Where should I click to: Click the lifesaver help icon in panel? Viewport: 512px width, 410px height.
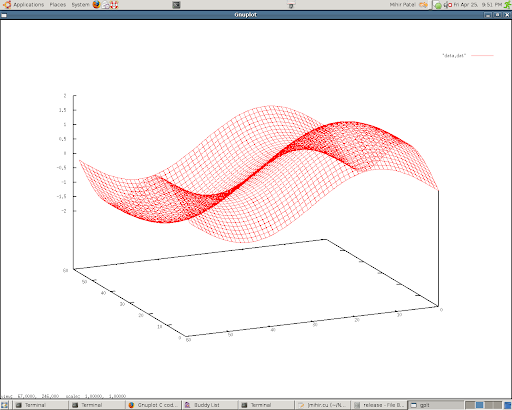point(114,5)
